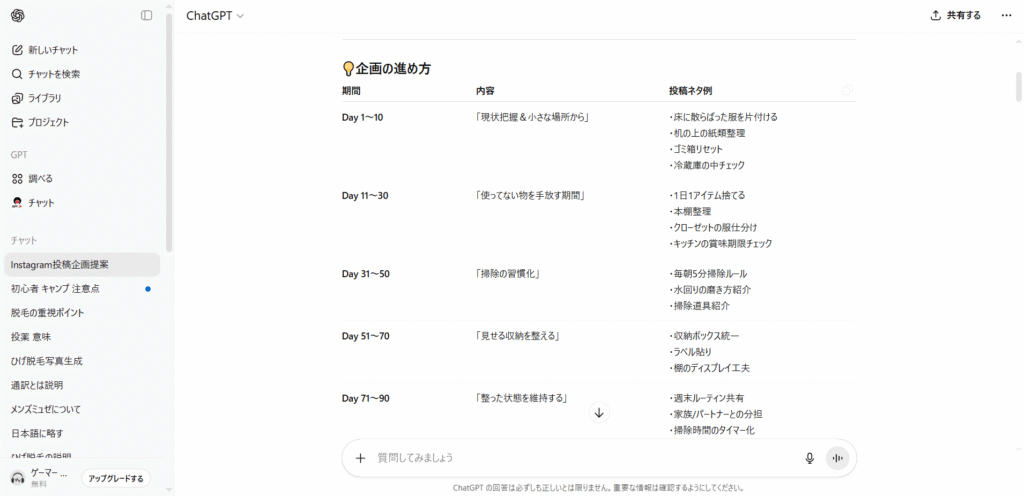Screen dimensions: 1024x496
Task: Start a new chat (新しいチャット)
Action: tap(53, 50)
